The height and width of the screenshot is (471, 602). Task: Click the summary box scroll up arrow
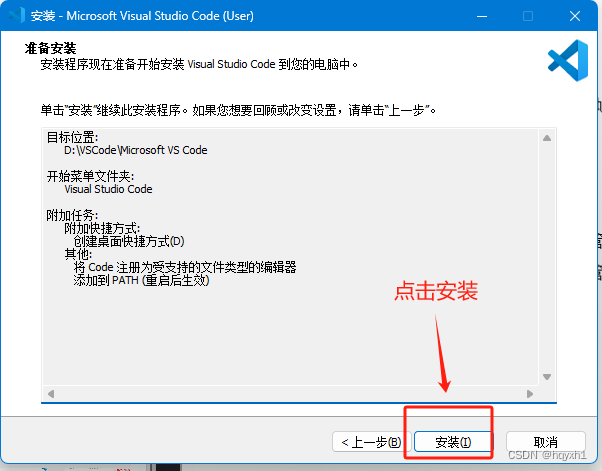click(x=547, y=138)
